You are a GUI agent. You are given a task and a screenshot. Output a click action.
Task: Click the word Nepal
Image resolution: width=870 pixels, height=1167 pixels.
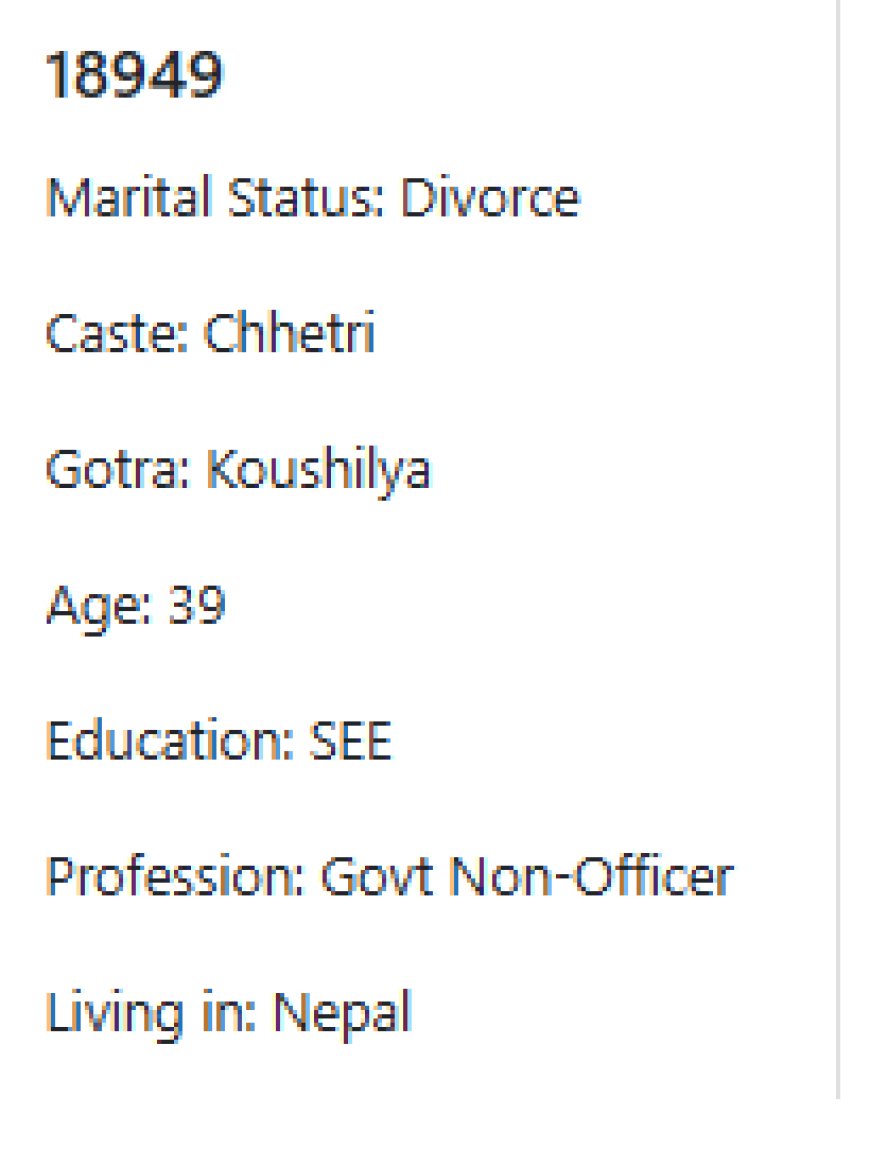tap(343, 1014)
